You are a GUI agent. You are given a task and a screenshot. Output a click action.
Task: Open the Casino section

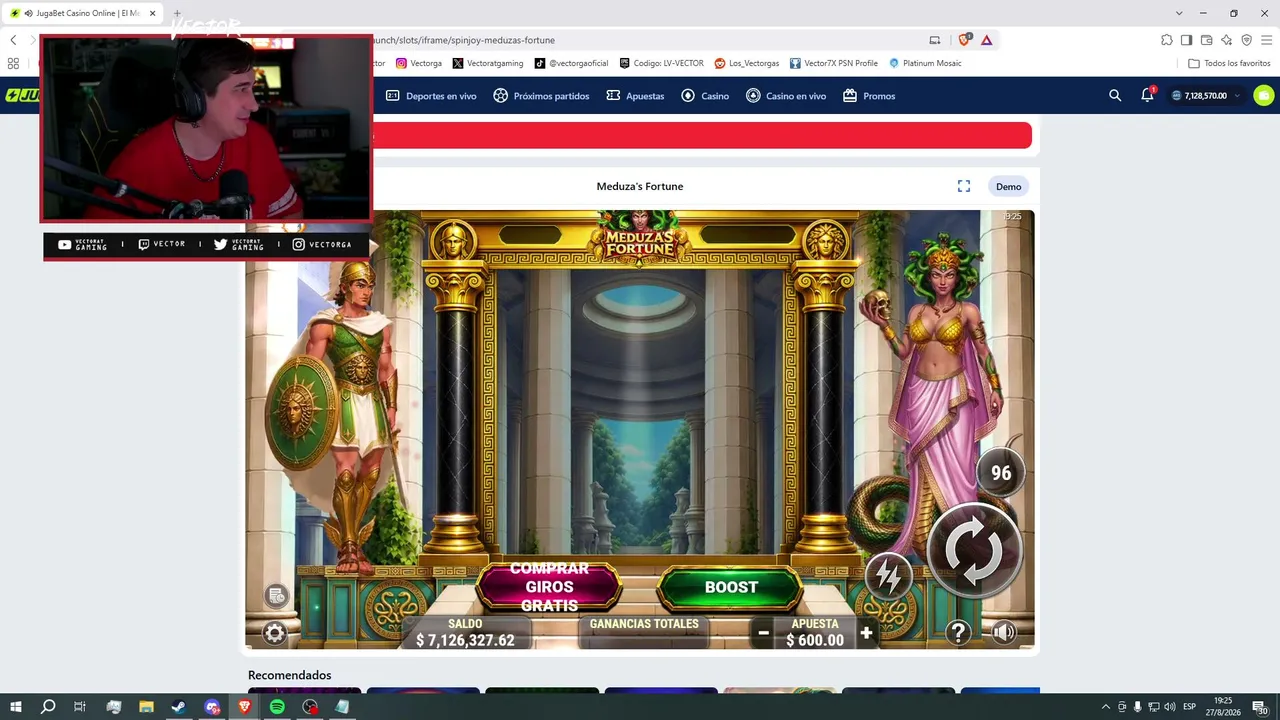click(705, 96)
